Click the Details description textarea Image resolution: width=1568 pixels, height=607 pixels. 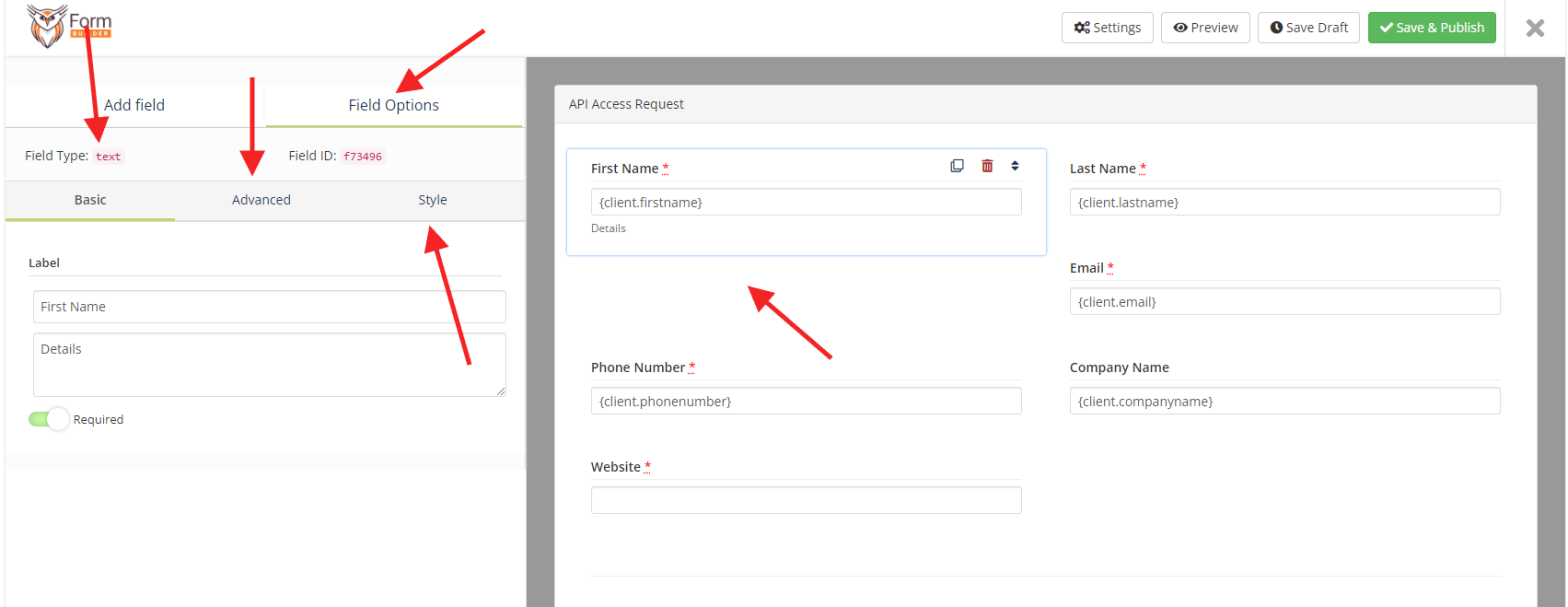pos(269,364)
